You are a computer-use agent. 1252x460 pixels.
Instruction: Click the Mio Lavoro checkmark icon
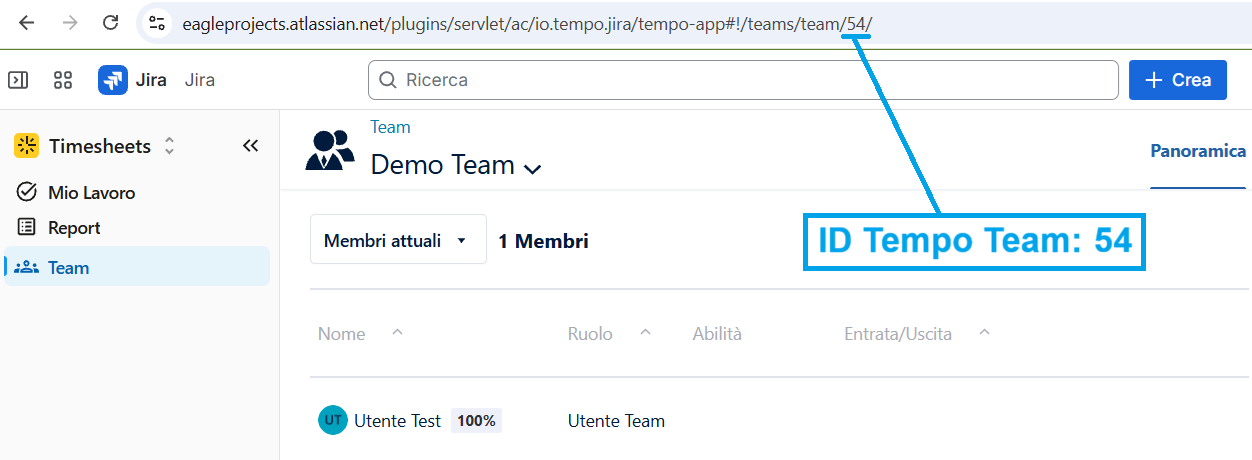pyautogui.click(x=28, y=192)
